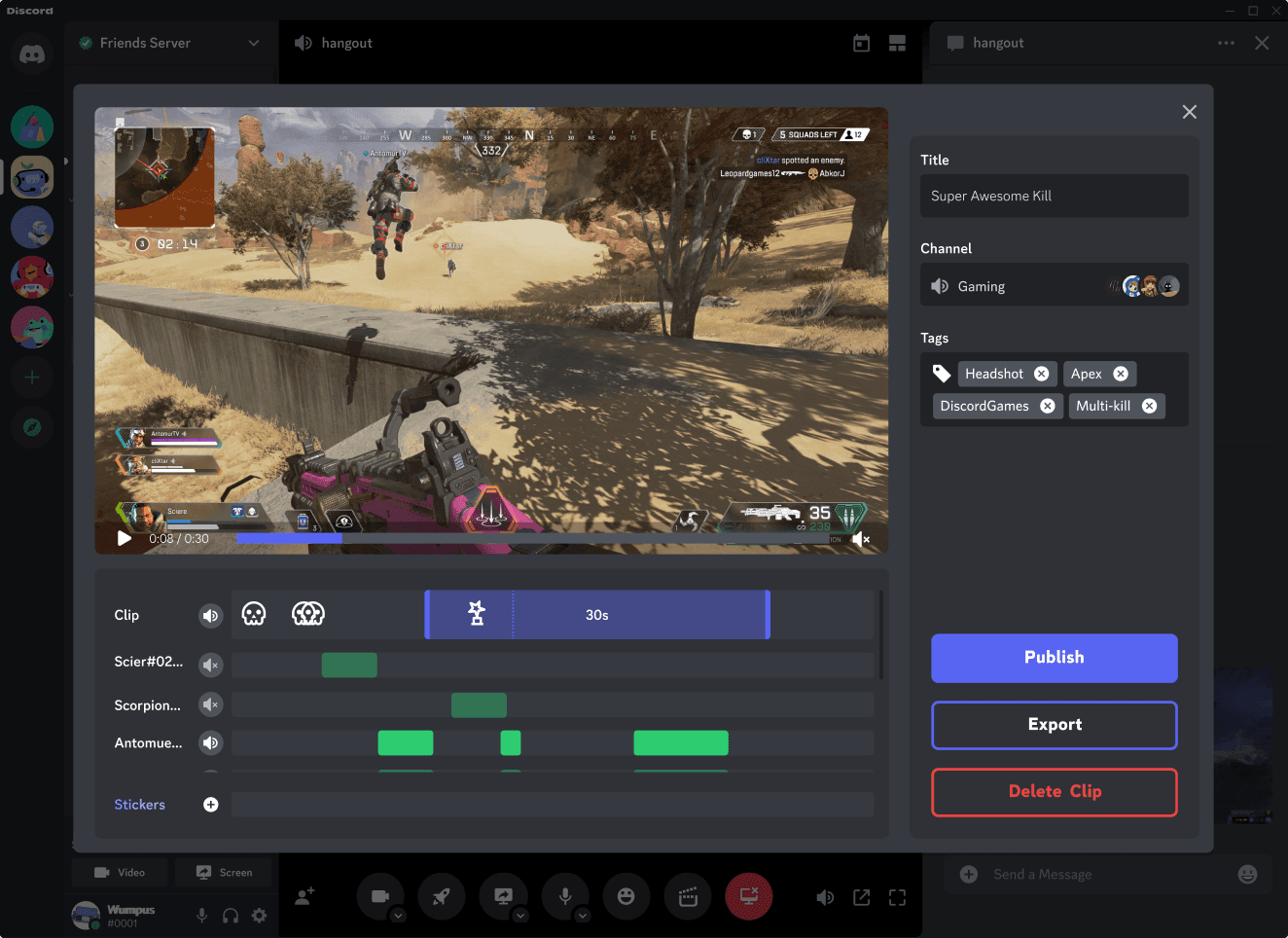Open camera options dropdown arrow
Image resolution: width=1288 pixels, height=938 pixels.
tap(398, 916)
